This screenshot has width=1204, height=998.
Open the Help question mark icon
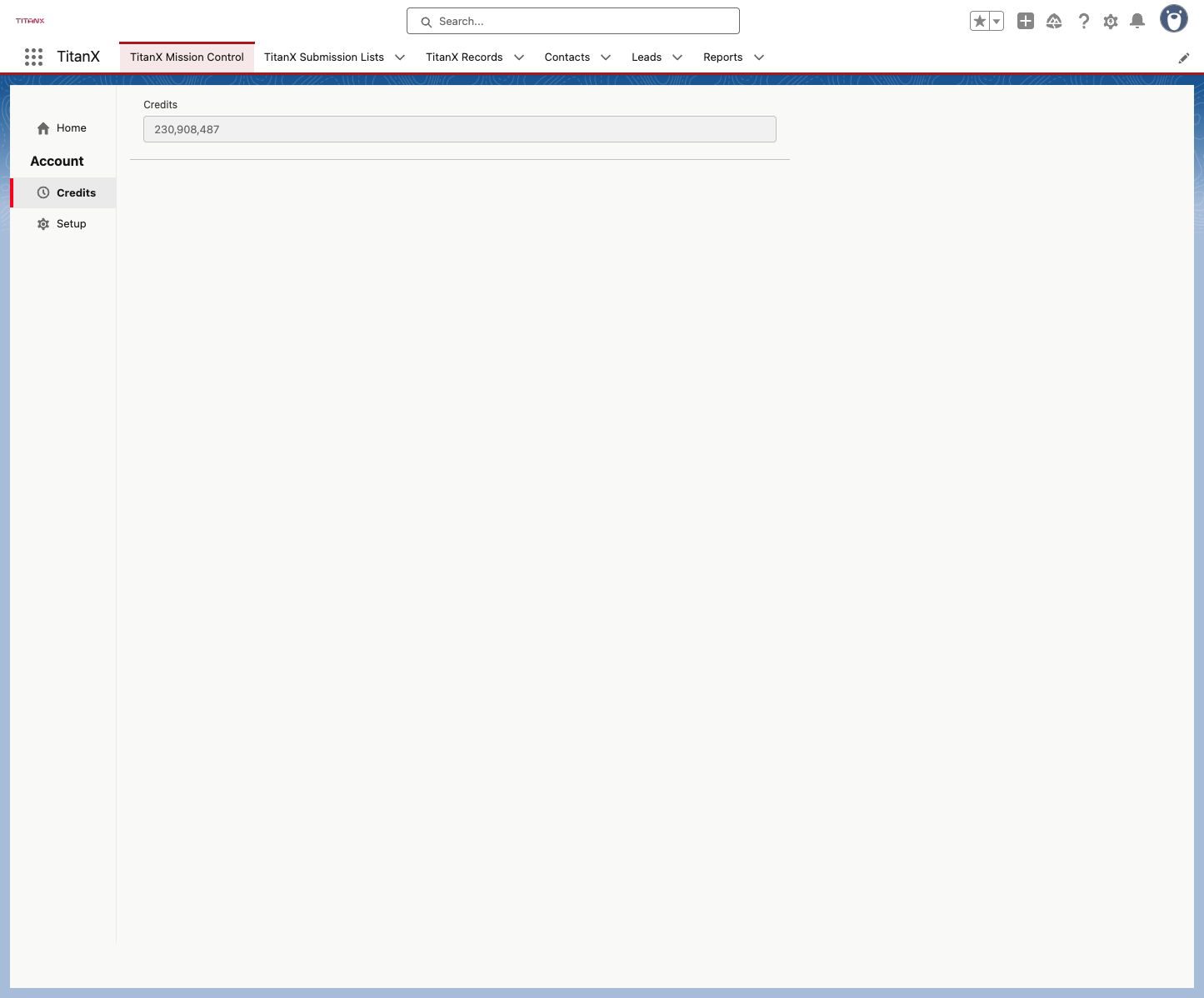tap(1083, 22)
